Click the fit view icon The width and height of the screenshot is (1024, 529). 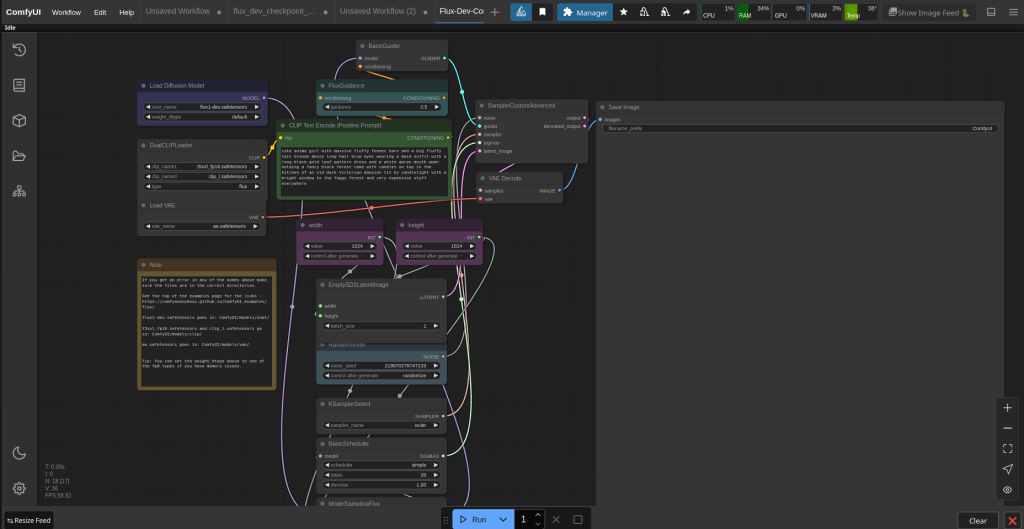[1007, 448]
